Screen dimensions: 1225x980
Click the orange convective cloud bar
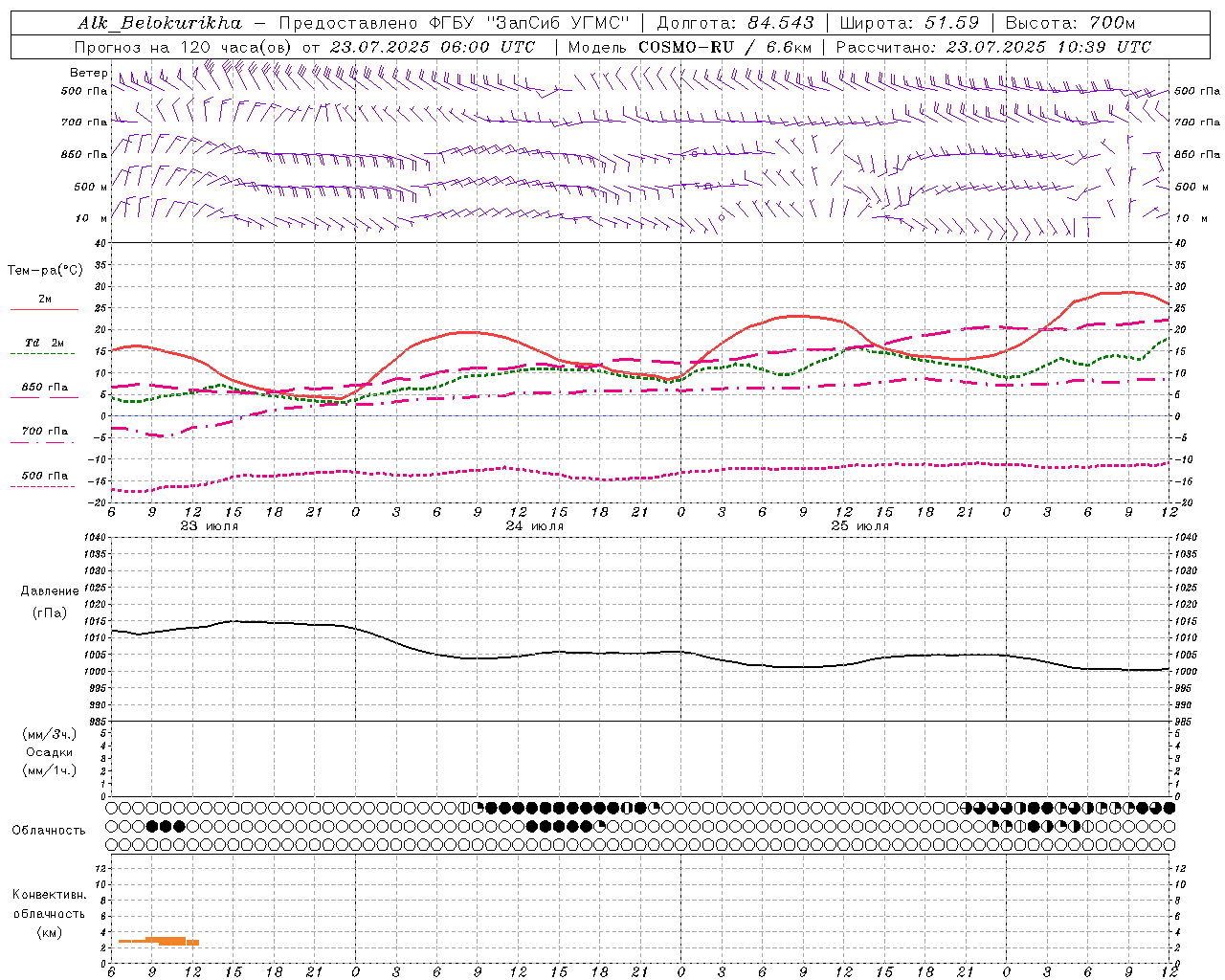point(159,942)
